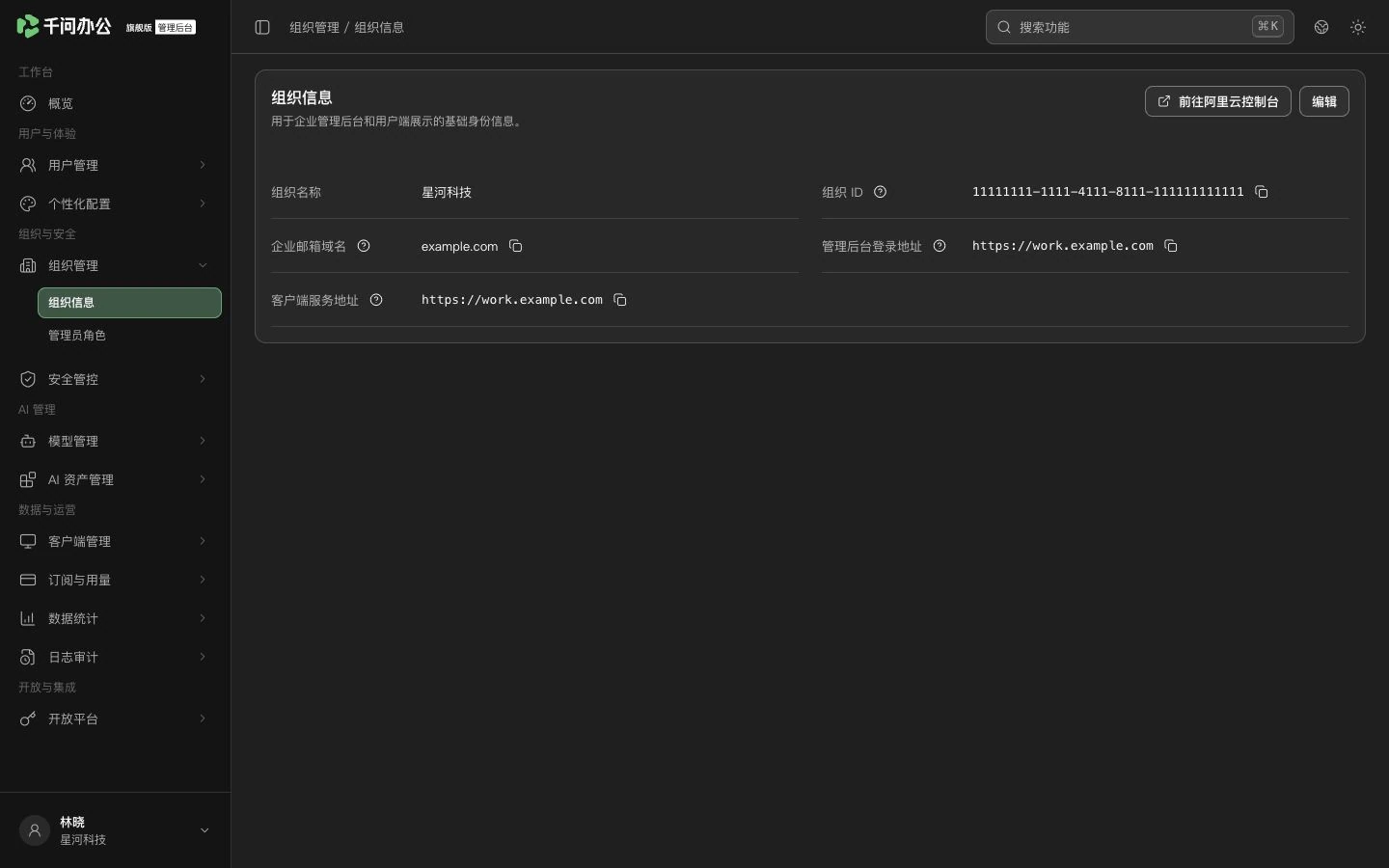Click the language globe icon in header
The image size is (1389, 868).
1321,27
